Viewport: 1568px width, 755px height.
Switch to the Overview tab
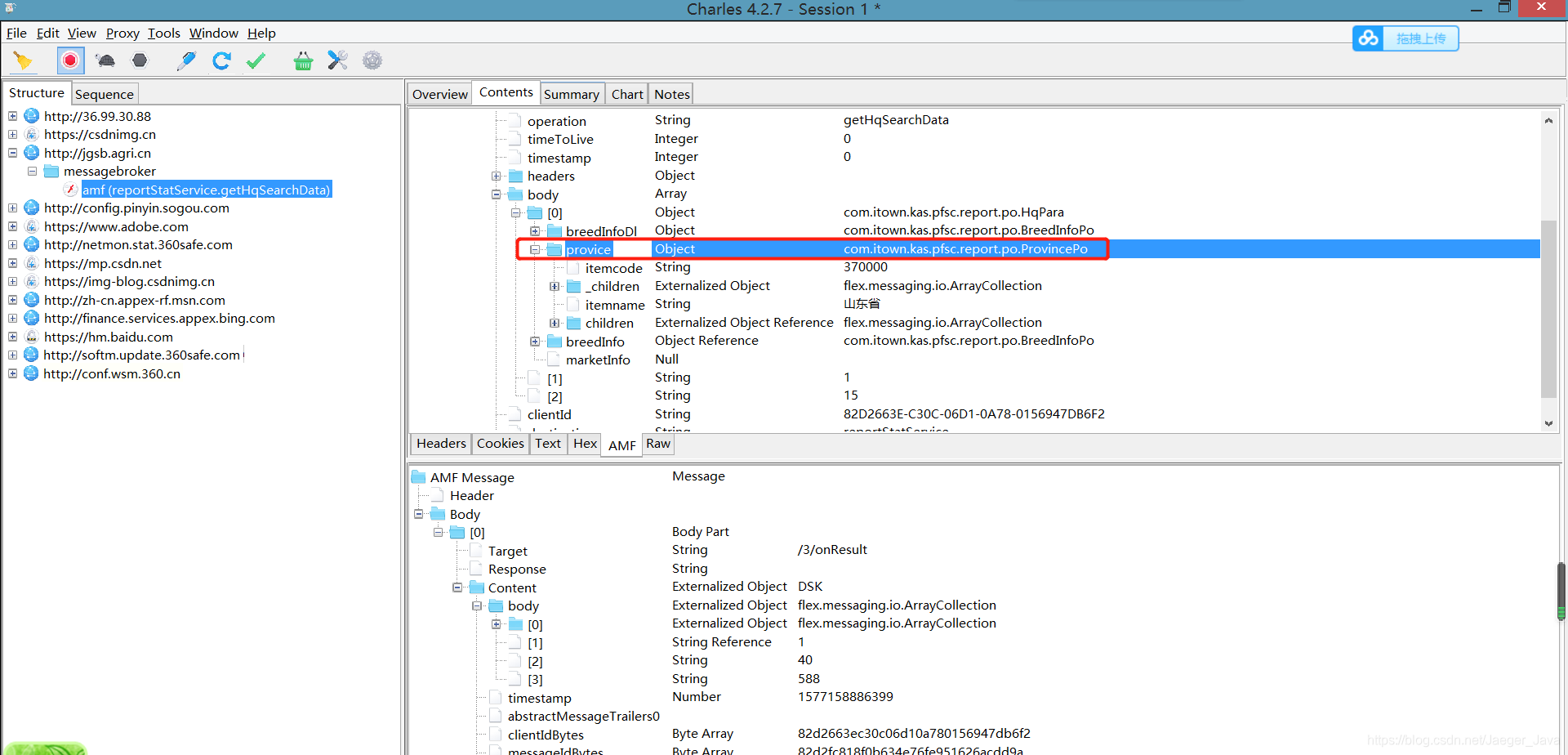pyautogui.click(x=440, y=94)
